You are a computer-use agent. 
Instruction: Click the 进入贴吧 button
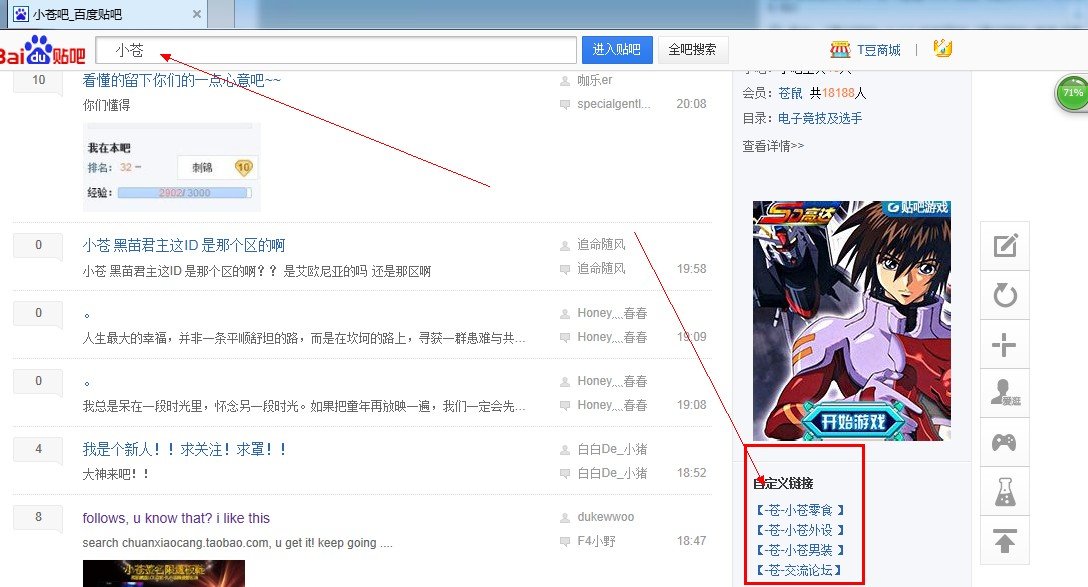(x=617, y=50)
